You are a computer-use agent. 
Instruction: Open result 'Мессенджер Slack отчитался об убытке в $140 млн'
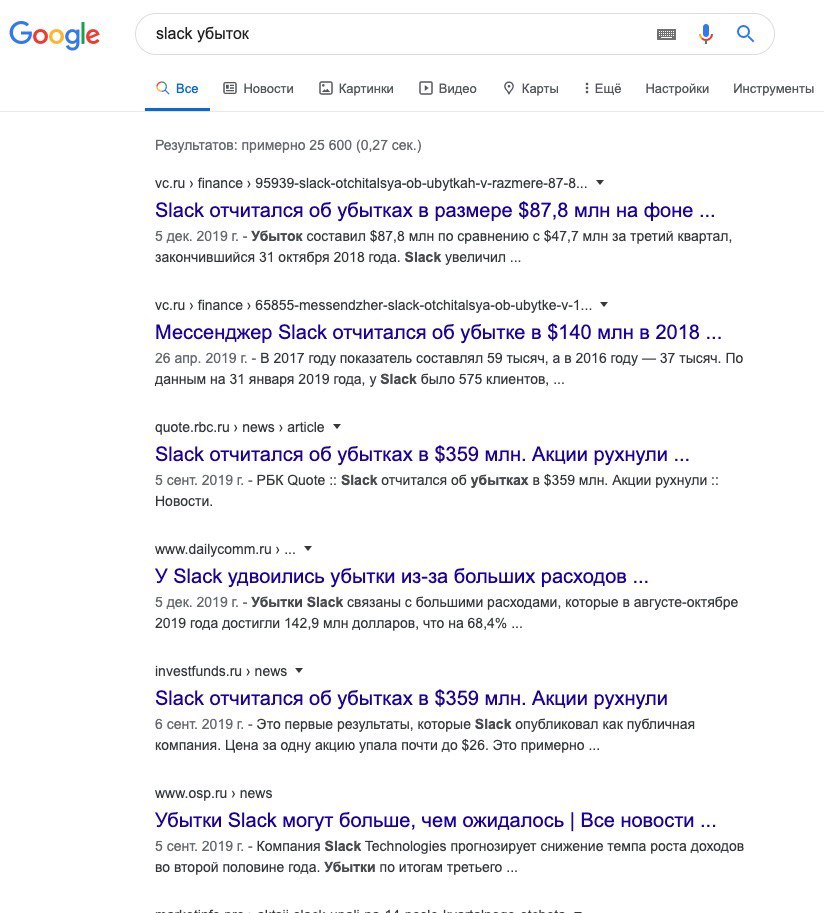tap(438, 332)
